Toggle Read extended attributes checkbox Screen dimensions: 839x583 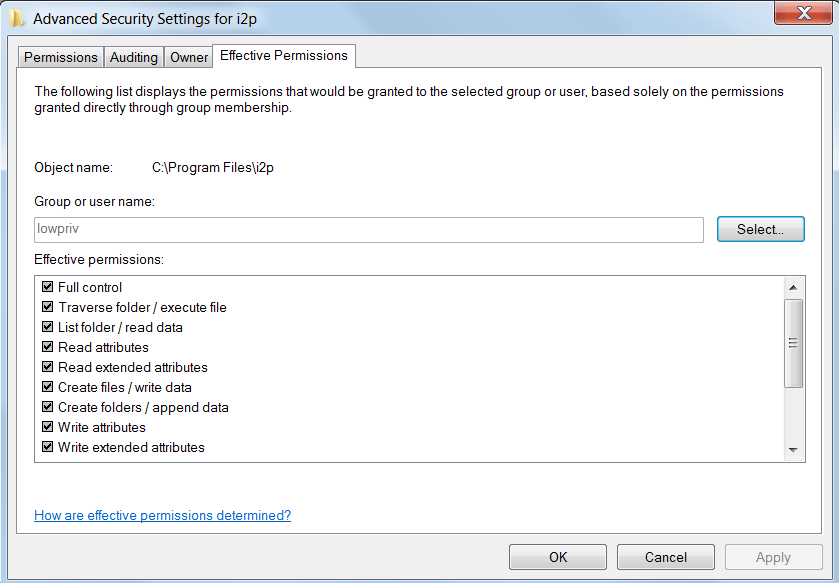coord(48,367)
